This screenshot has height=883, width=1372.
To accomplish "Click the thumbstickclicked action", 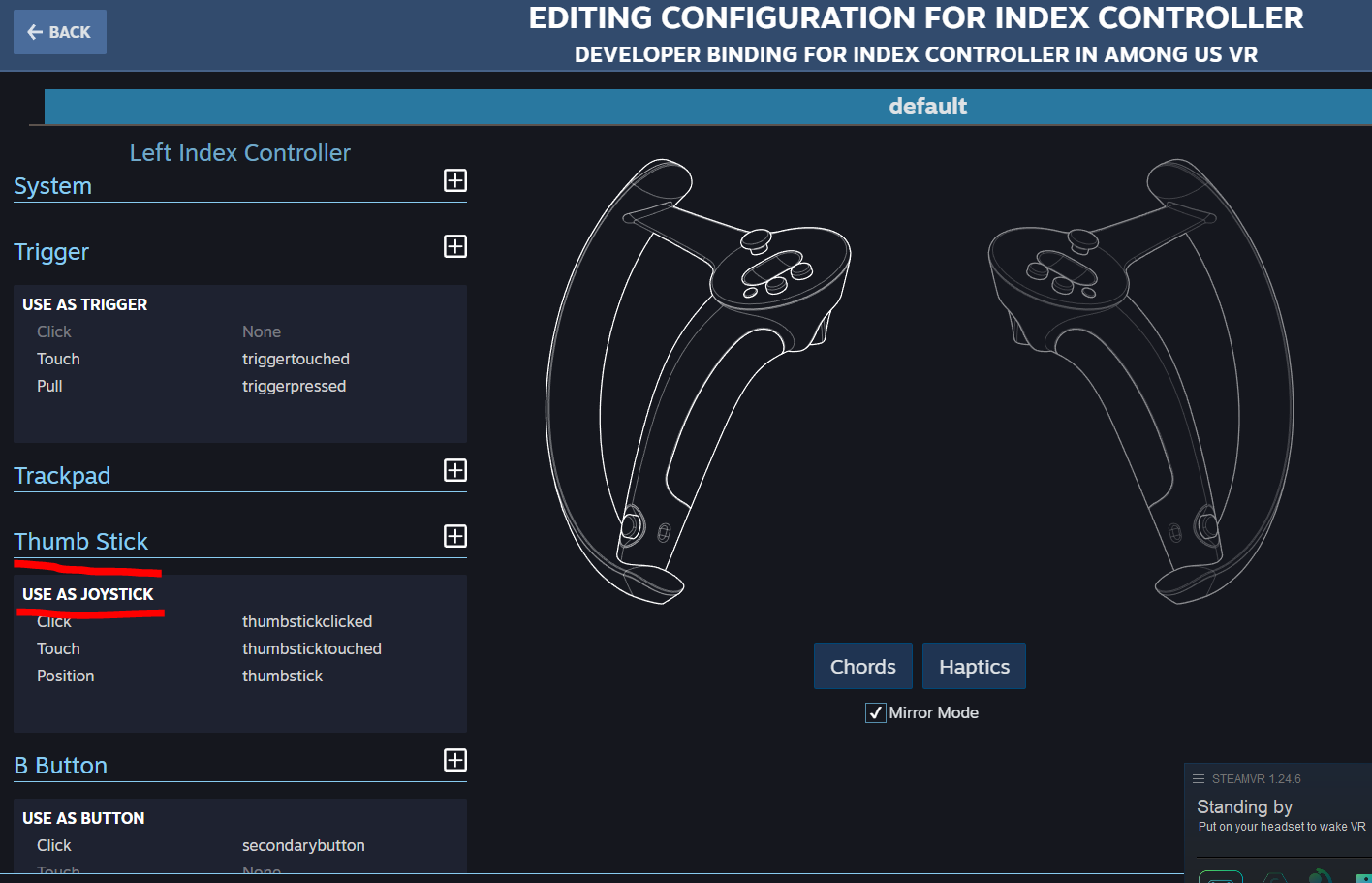I will tap(307, 621).
